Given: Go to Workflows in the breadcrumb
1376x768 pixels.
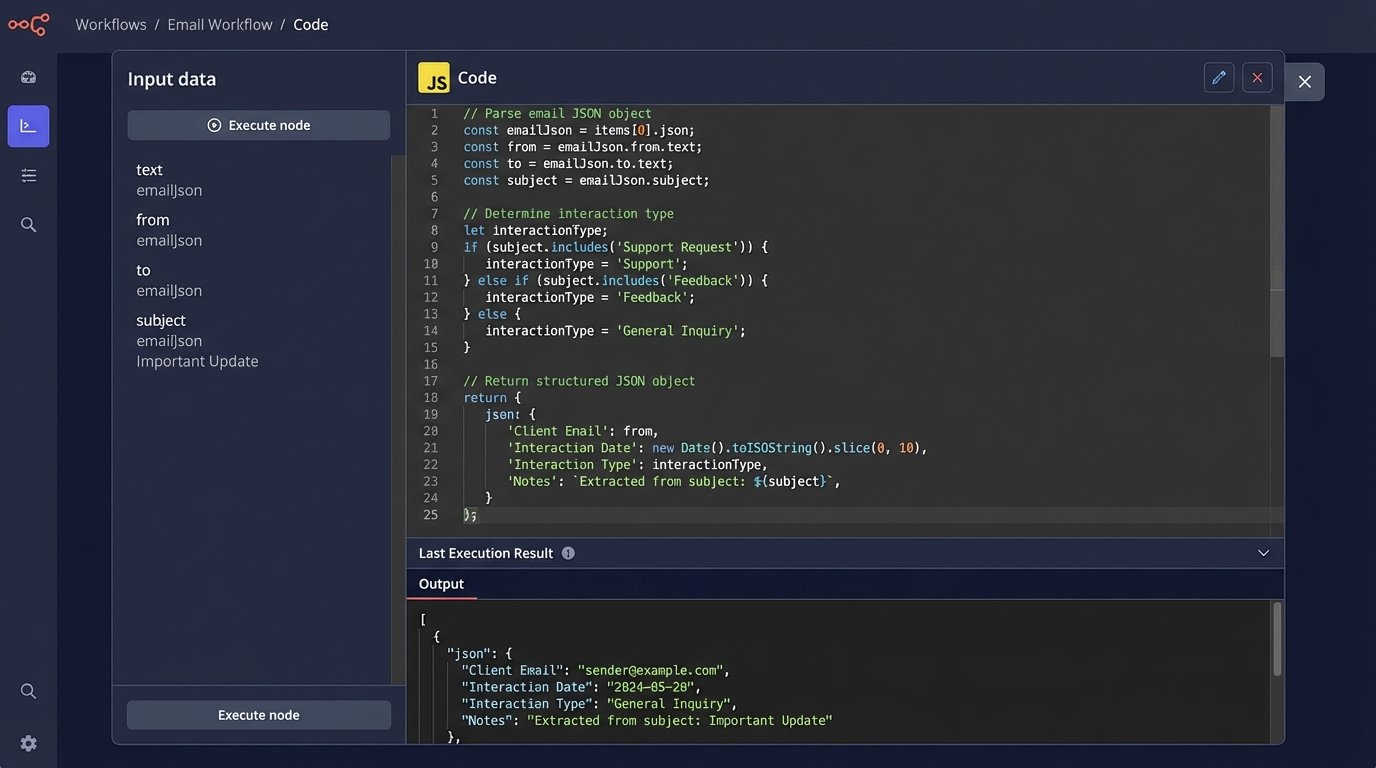Looking at the screenshot, I should click(111, 25).
